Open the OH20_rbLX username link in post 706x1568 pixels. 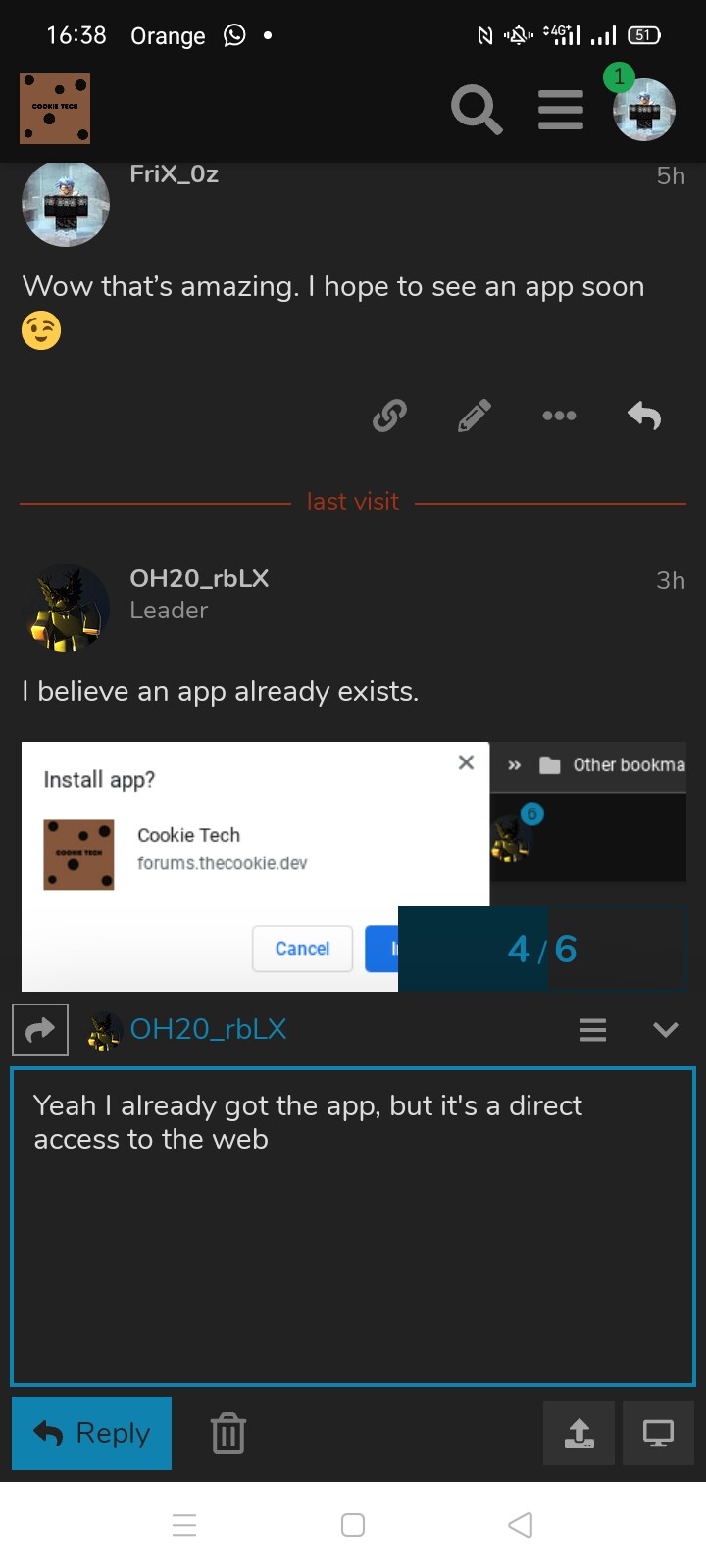point(199,578)
